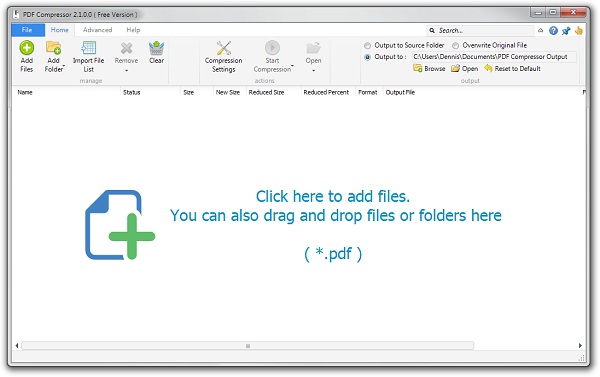Open Compression Settings tools icon

[x=223, y=48]
